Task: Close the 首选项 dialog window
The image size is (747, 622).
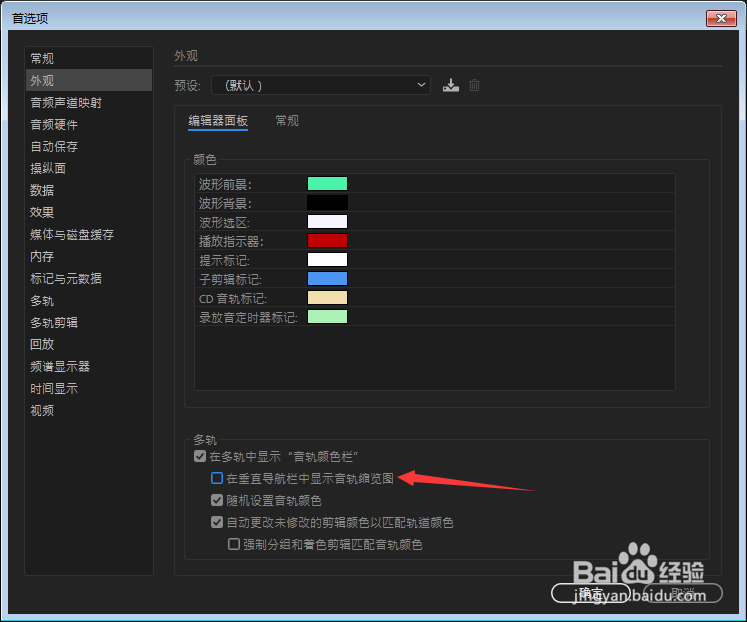Action: point(721,19)
